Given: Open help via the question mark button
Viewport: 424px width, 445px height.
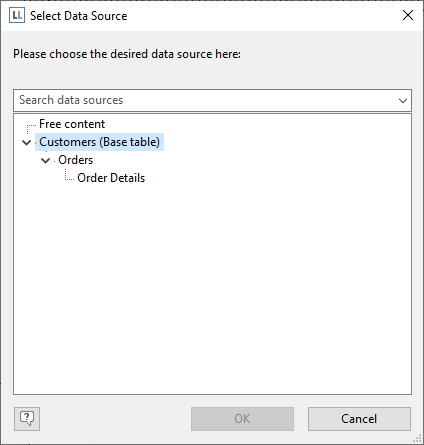Looking at the screenshot, I should pos(27,419).
